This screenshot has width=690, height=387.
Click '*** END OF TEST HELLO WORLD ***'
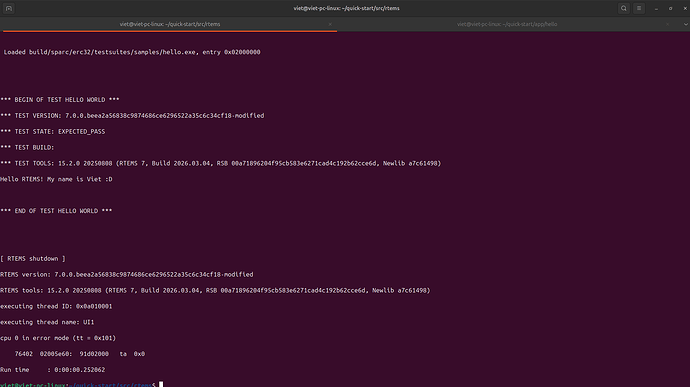56,211
